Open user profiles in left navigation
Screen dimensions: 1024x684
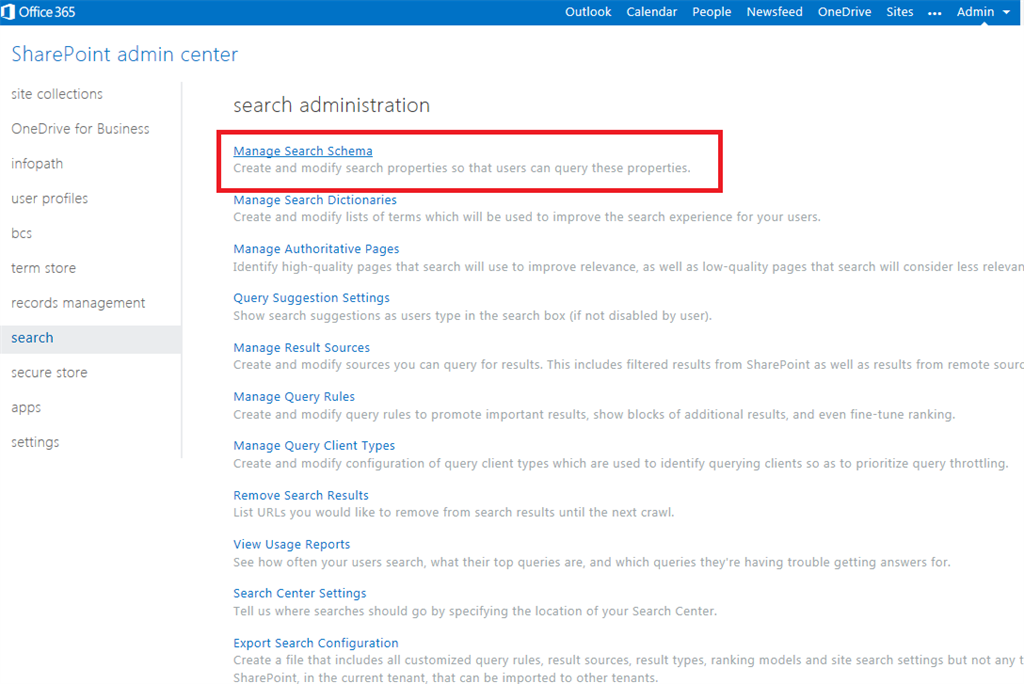pos(50,199)
